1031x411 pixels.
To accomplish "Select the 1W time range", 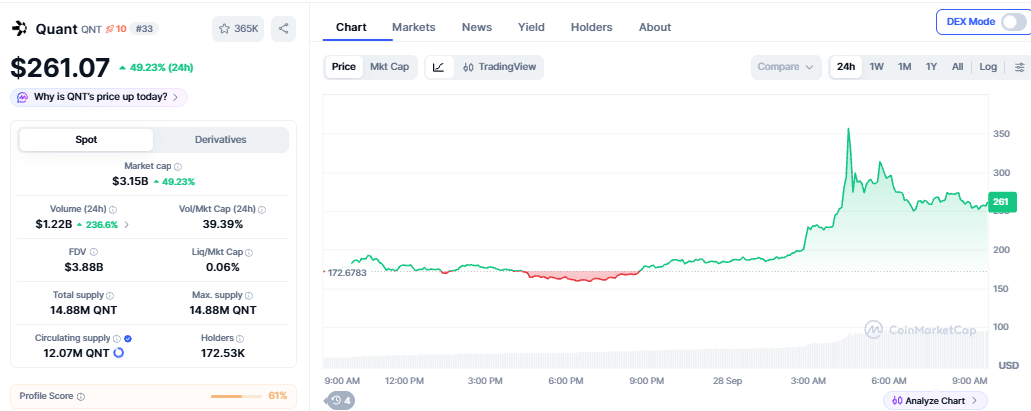I will tap(876, 67).
